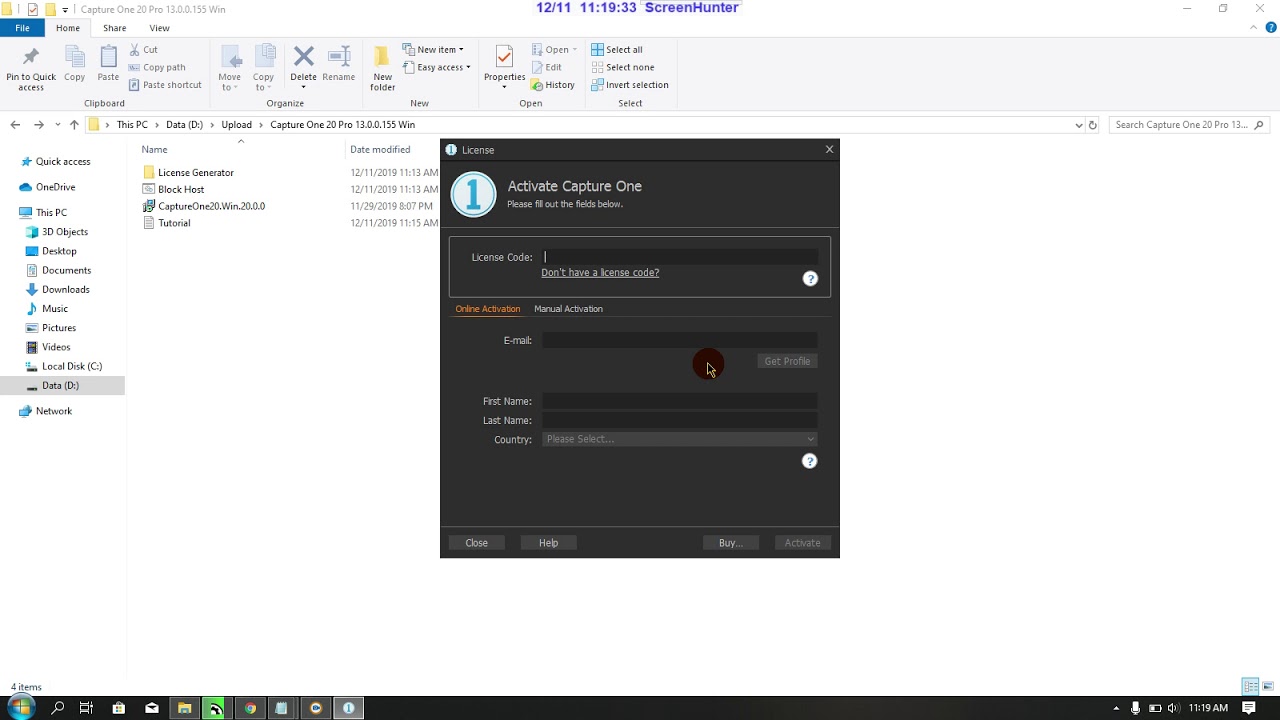Go back using the Explorer back arrow
The width and height of the screenshot is (1280, 720).
(x=15, y=125)
